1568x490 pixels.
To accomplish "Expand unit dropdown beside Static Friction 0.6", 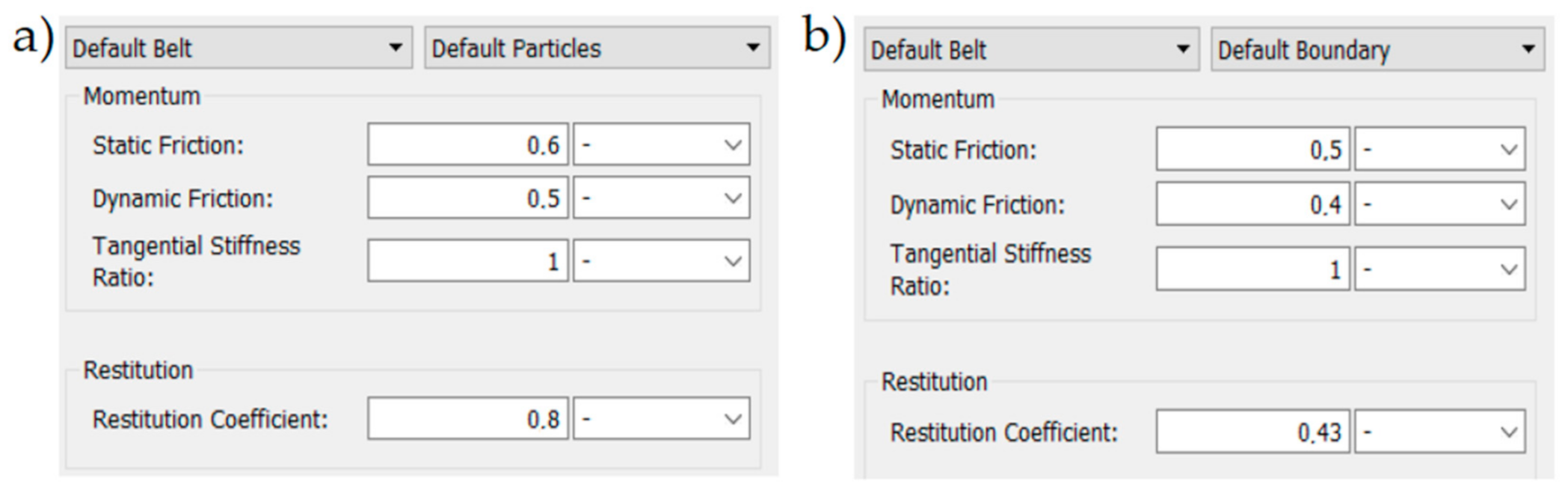I will pos(661,144).
